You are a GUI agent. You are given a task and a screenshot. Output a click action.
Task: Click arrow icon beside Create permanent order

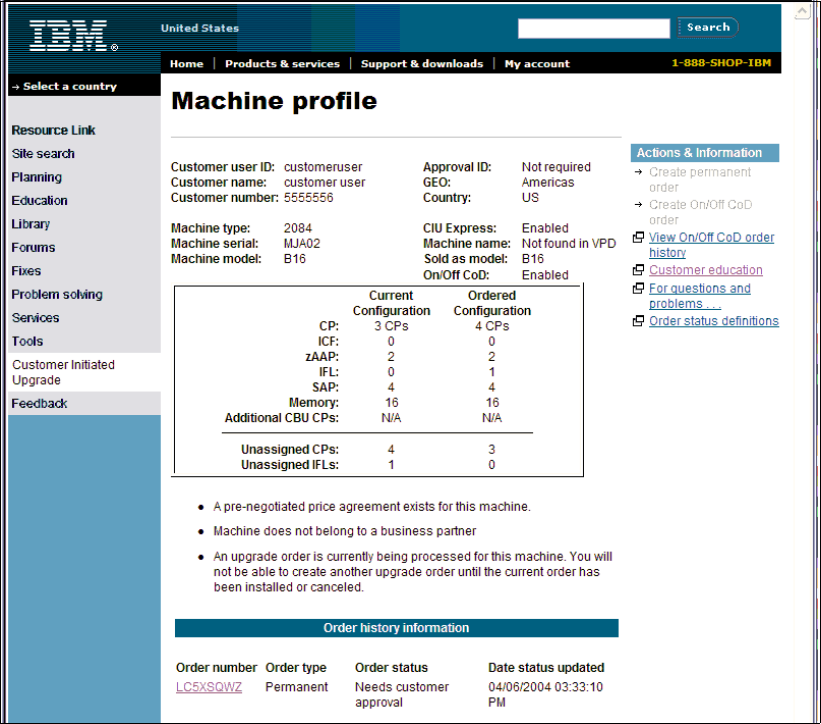[x=638, y=172]
